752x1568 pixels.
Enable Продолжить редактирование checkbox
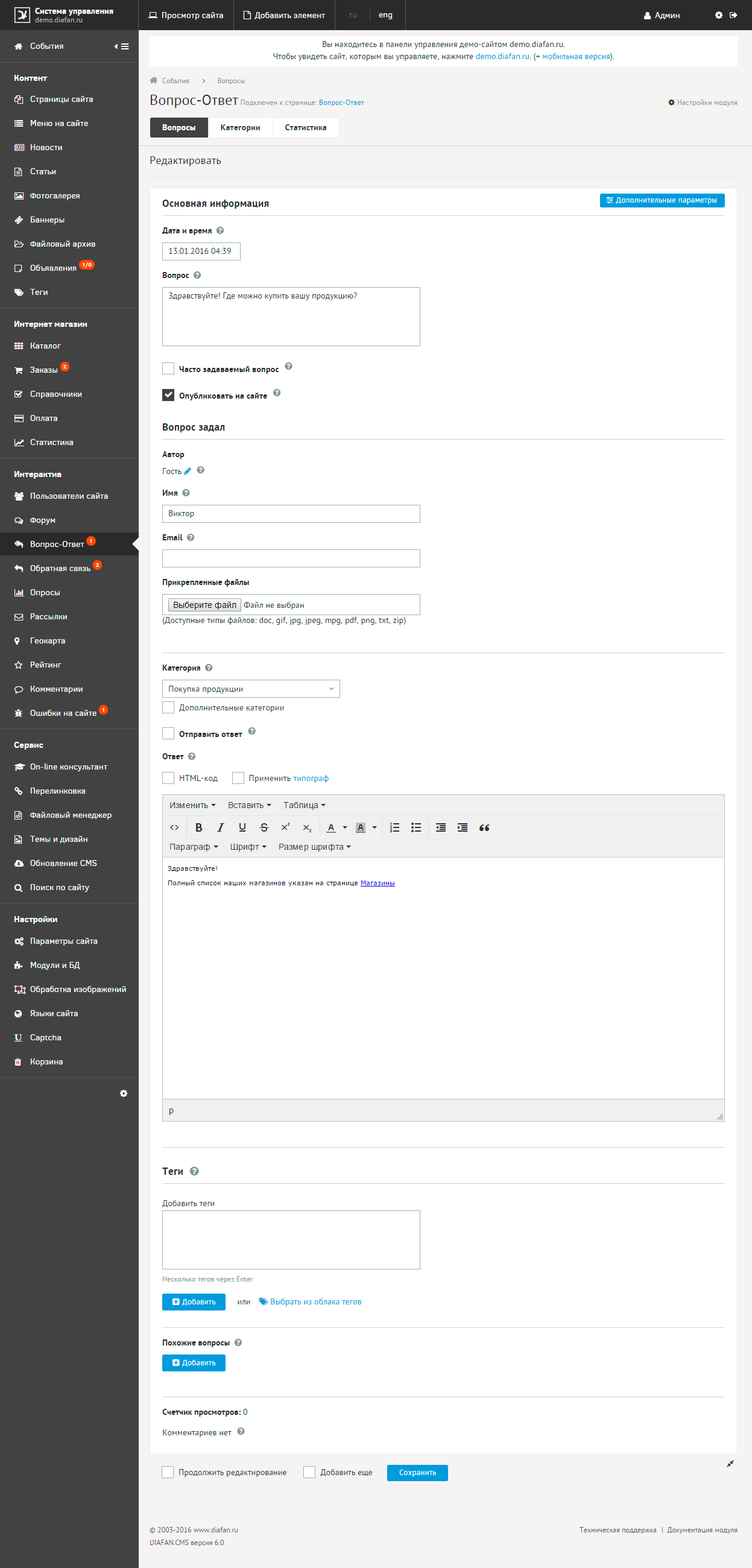pyautogui.click(x=168, y=1472)
